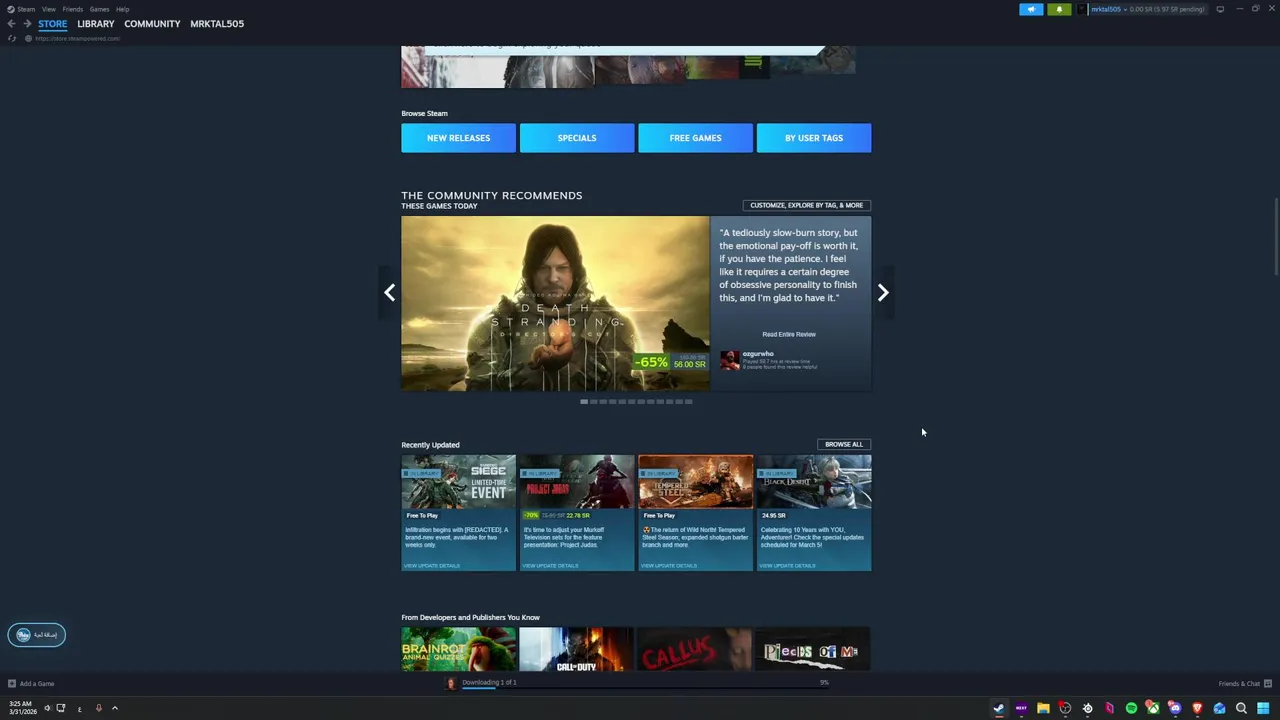The height and width of the screenshot is (720, 1280).
Task: Click the VR/Big Picture monitor icon
Action: pyautogui.click(x=1220, y=9)
